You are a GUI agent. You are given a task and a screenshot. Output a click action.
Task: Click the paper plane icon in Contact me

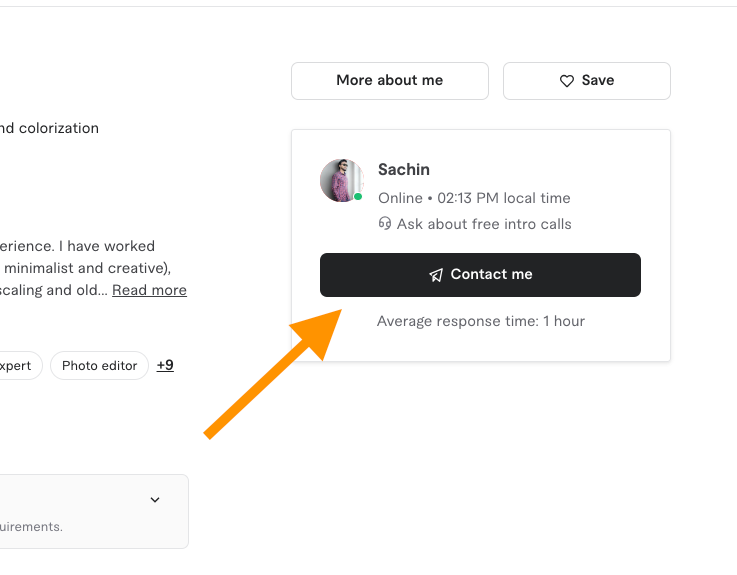(436, 275)
